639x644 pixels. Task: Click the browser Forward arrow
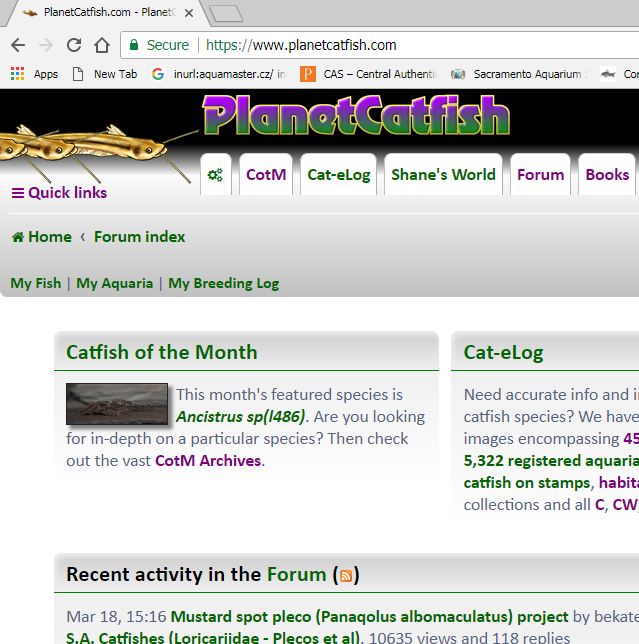(x=46, y=45)
